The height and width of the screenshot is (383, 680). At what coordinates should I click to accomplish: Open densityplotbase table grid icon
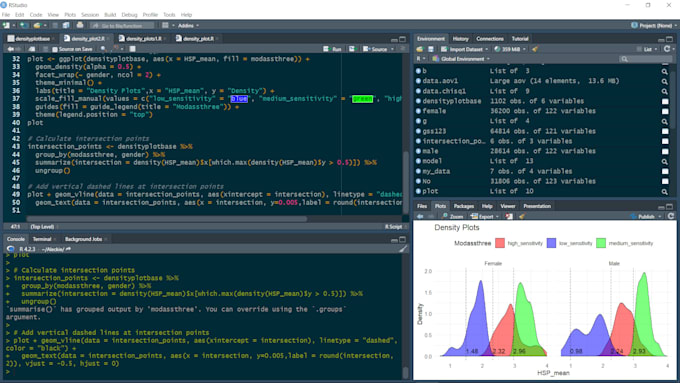(664, 101)
